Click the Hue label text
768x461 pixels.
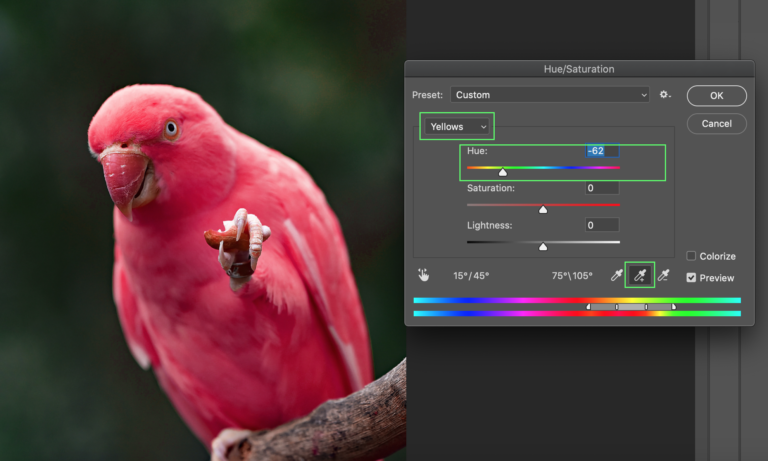[x=477, y=151]
